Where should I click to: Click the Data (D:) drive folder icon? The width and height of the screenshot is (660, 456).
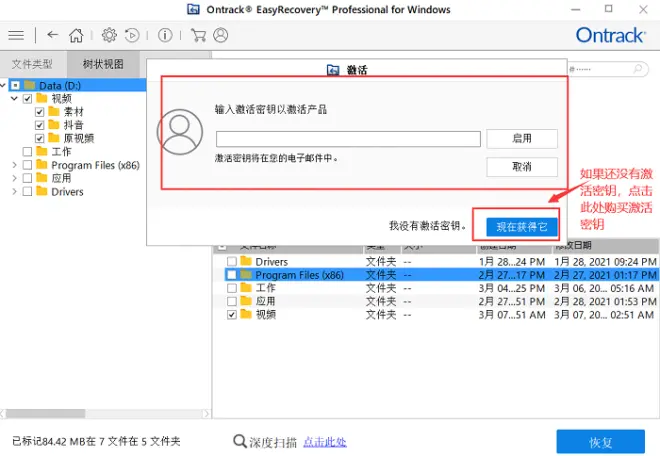[x=29, y=85]
